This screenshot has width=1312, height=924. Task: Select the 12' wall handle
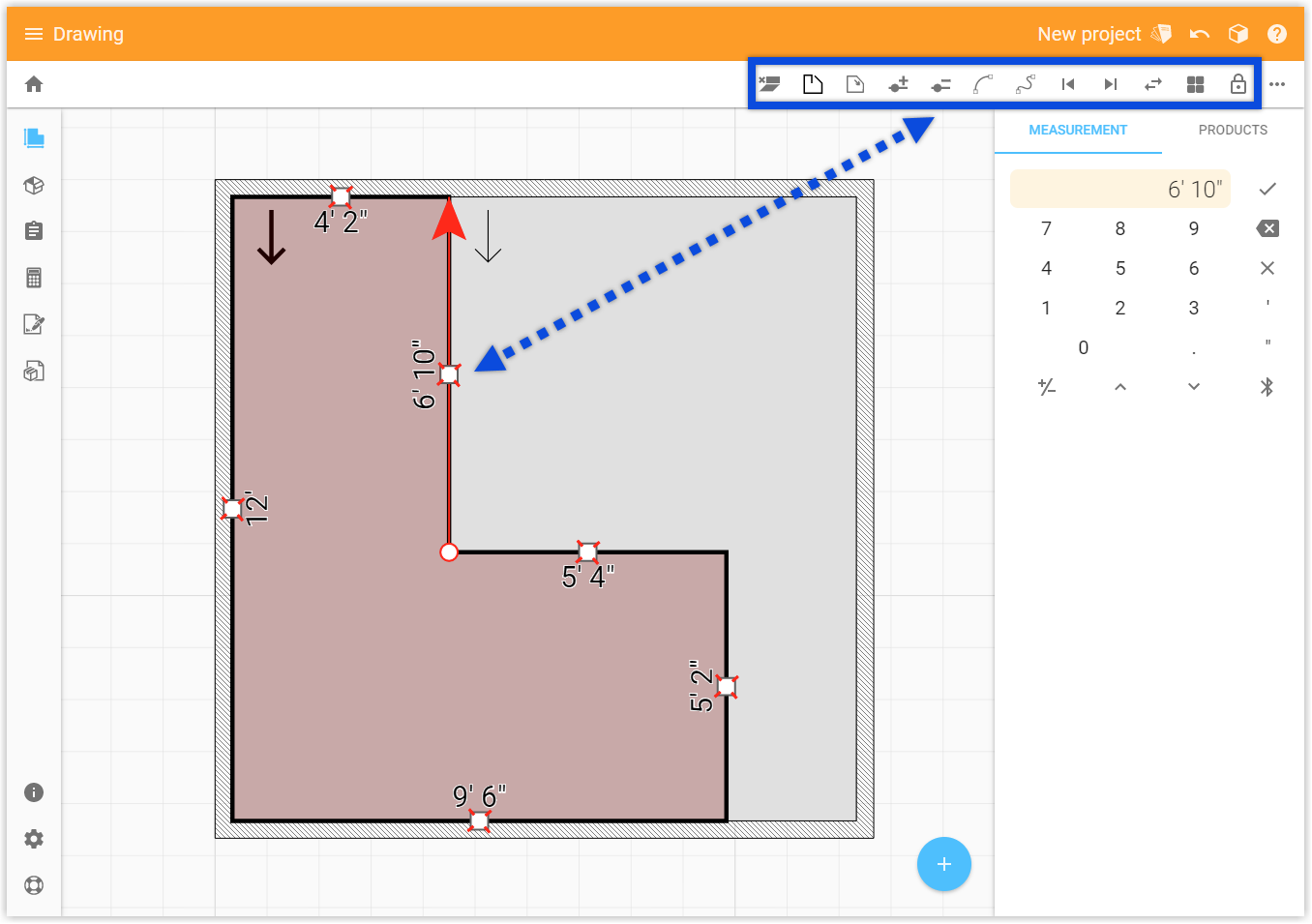[x=232, y=508]
